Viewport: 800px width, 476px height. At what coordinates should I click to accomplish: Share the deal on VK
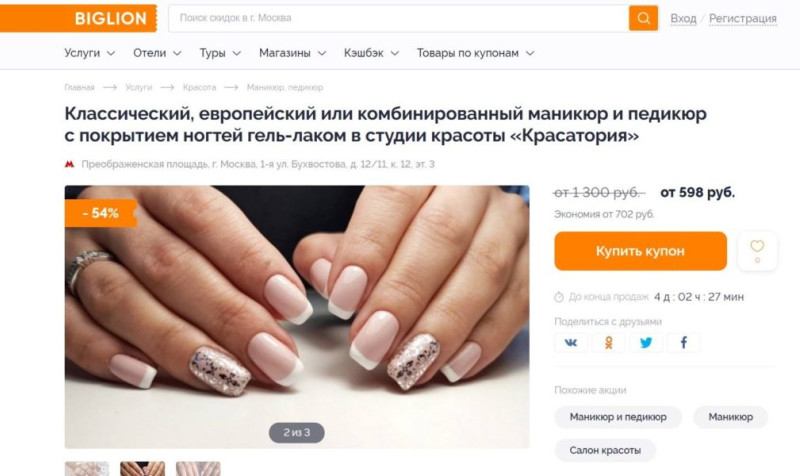pos(570,342)
